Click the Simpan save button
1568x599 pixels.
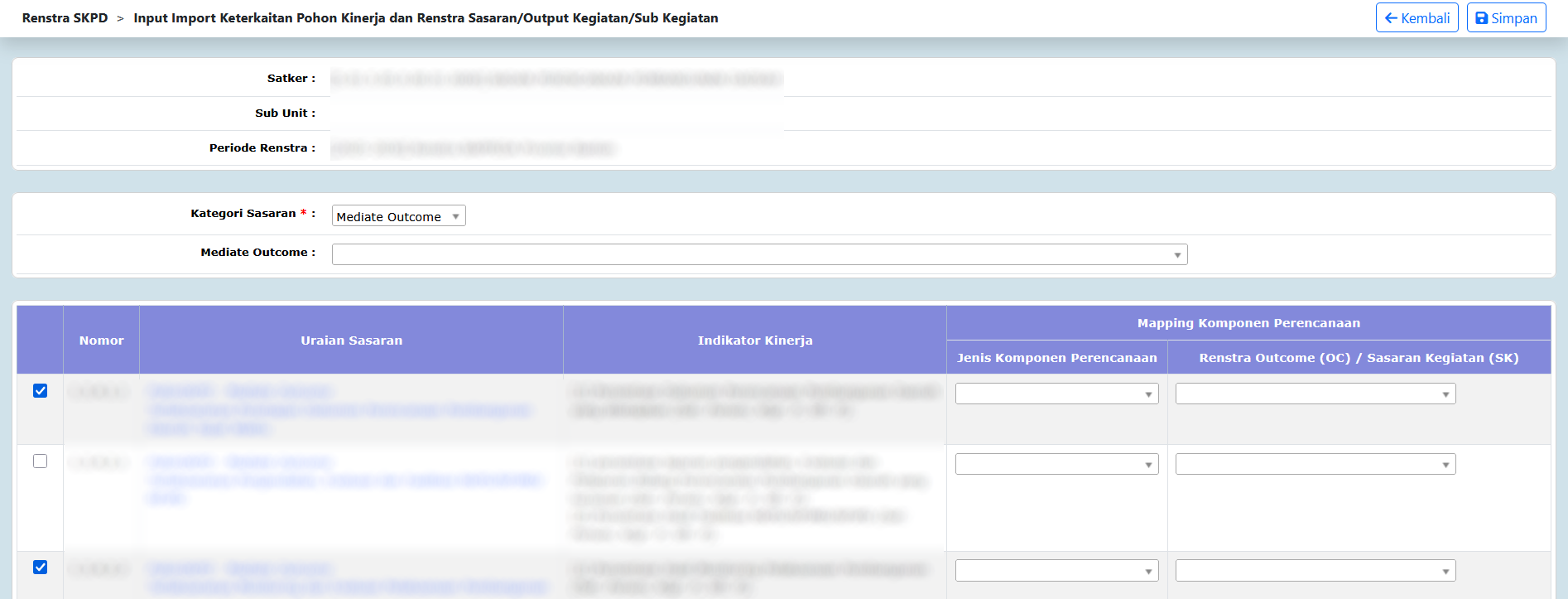click(x=1506, y=18)
